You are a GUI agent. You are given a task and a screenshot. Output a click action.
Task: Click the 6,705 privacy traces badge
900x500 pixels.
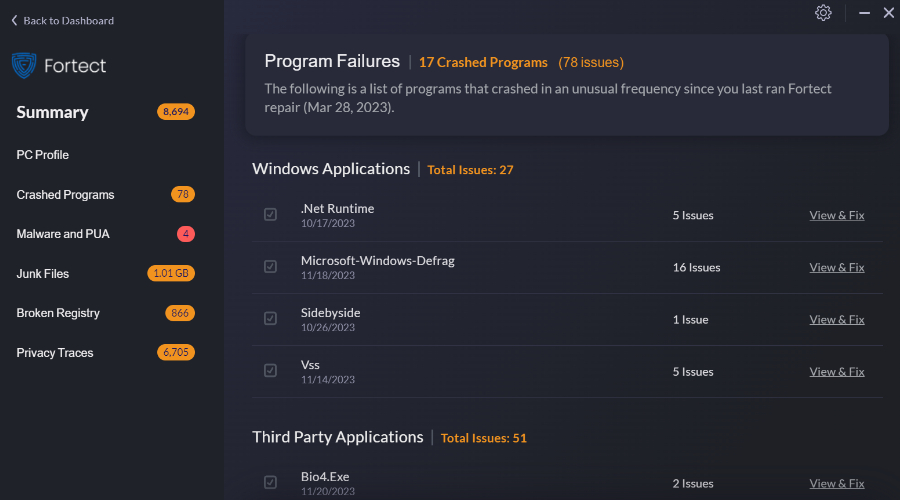click(x=176, y=352)
